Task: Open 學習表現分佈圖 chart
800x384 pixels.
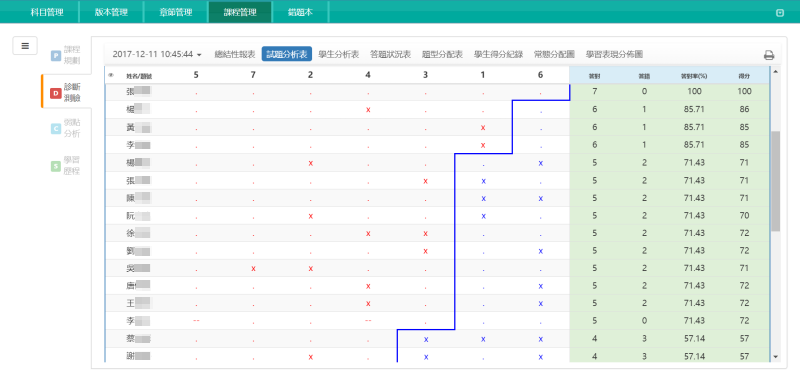Action: coord(614,54)
